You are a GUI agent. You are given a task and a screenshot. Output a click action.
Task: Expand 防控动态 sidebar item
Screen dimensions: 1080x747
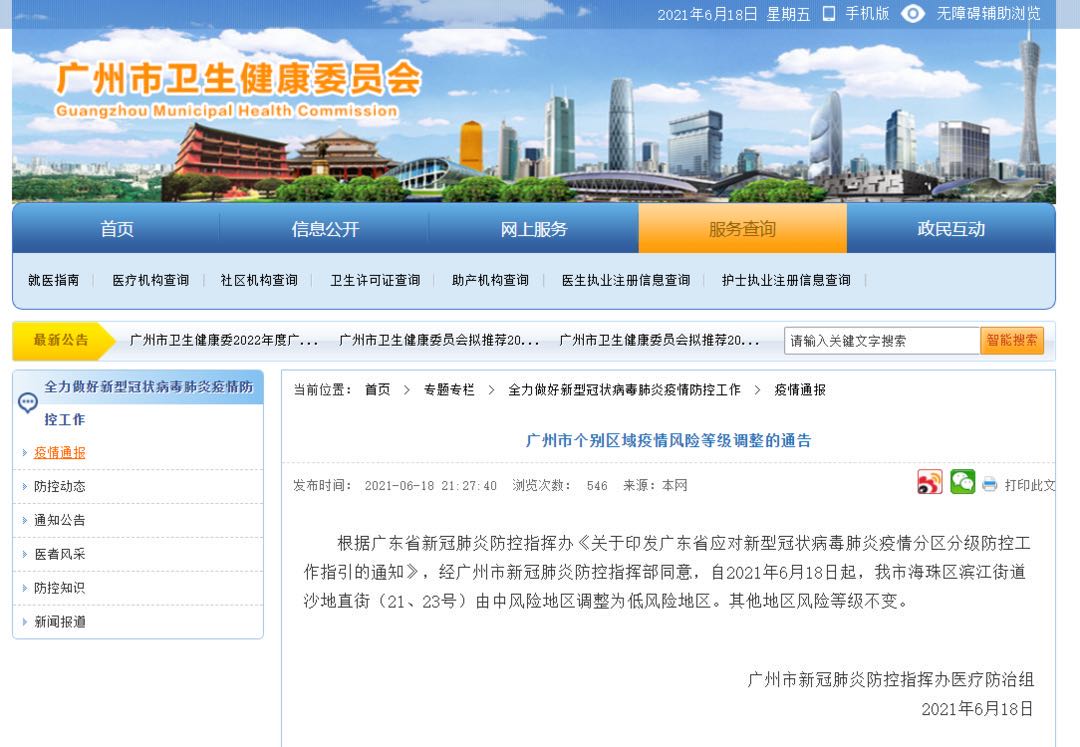coord(60,487)
